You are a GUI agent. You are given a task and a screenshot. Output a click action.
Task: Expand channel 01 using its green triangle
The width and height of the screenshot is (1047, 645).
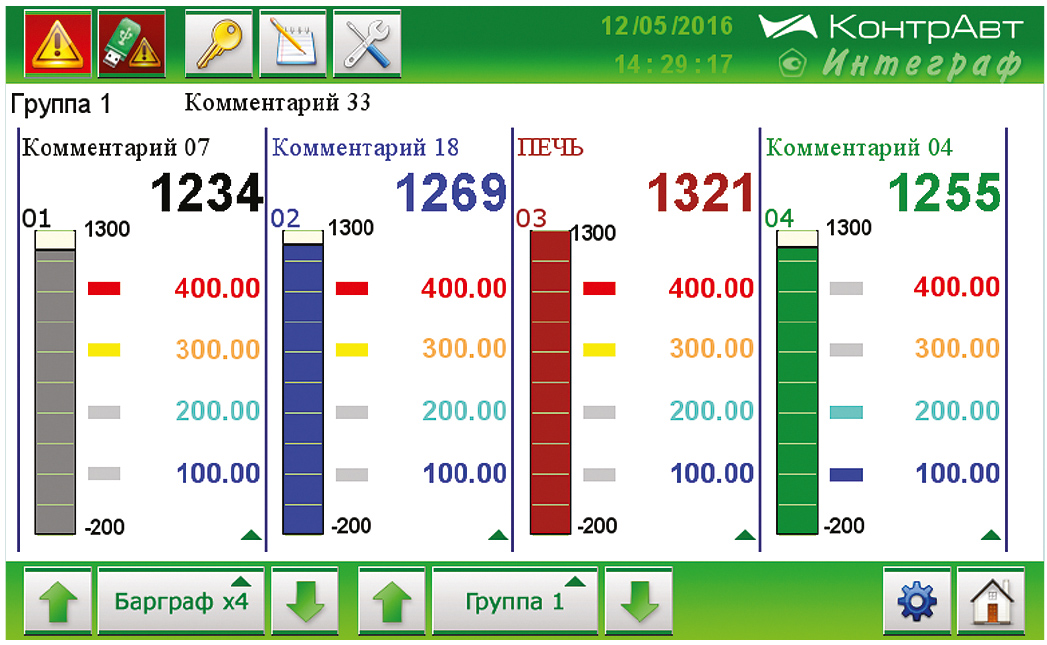[251, 536]
